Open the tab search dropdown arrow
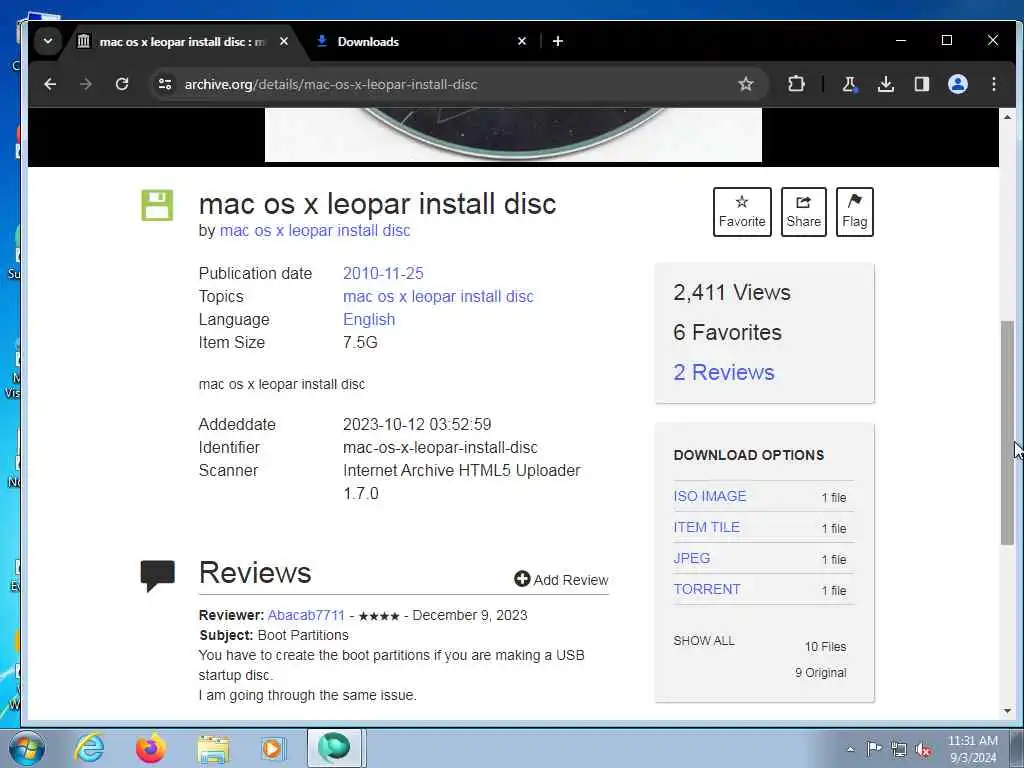Screen dimensions: 1024x768 tap(48, 41)
